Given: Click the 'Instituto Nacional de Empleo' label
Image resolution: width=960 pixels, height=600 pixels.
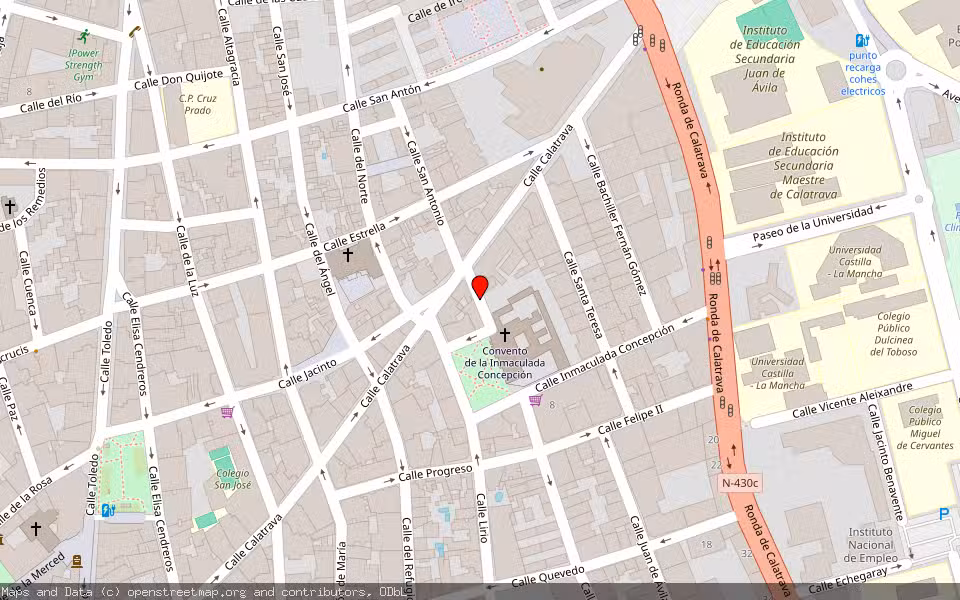Looking at the screenshot, I should click(871, 545).
